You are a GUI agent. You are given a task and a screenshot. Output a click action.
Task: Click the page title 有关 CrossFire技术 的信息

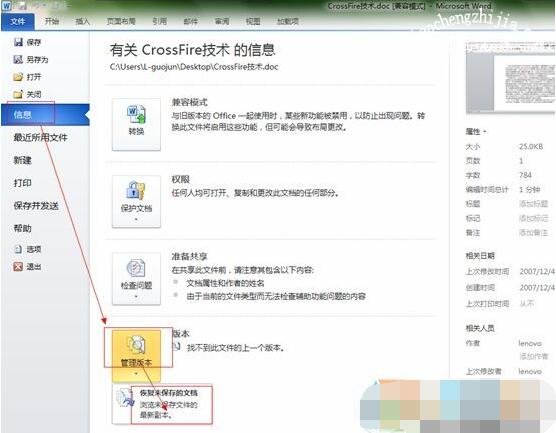point(193,50)
